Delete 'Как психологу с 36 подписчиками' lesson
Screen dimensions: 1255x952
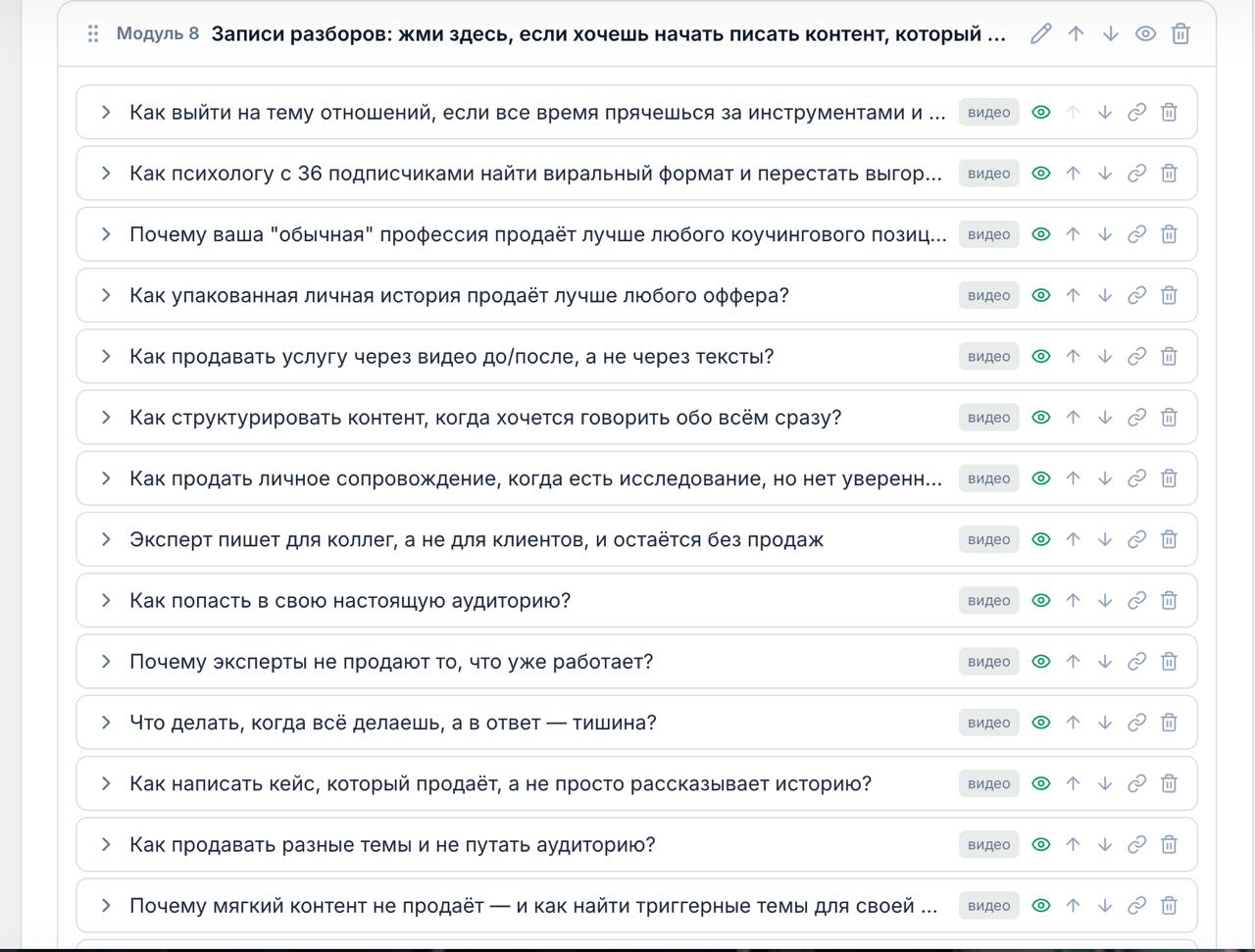[1169, 174]
